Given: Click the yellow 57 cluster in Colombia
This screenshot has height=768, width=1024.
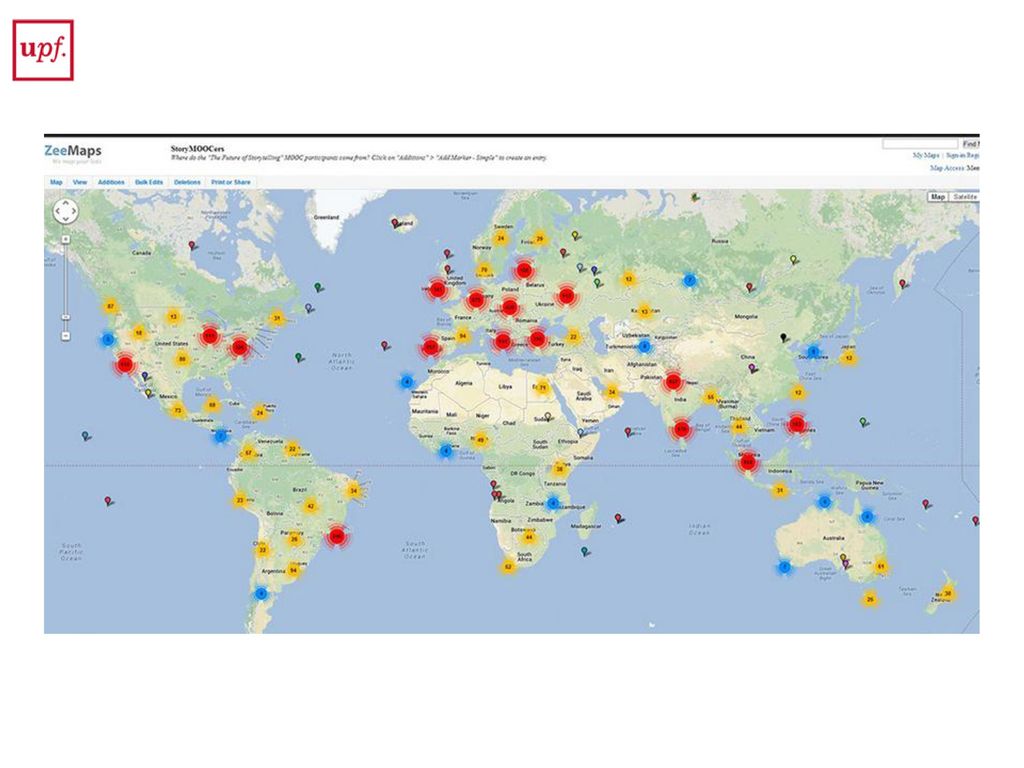Looking at the screenshot, I should tap(248, 453).
